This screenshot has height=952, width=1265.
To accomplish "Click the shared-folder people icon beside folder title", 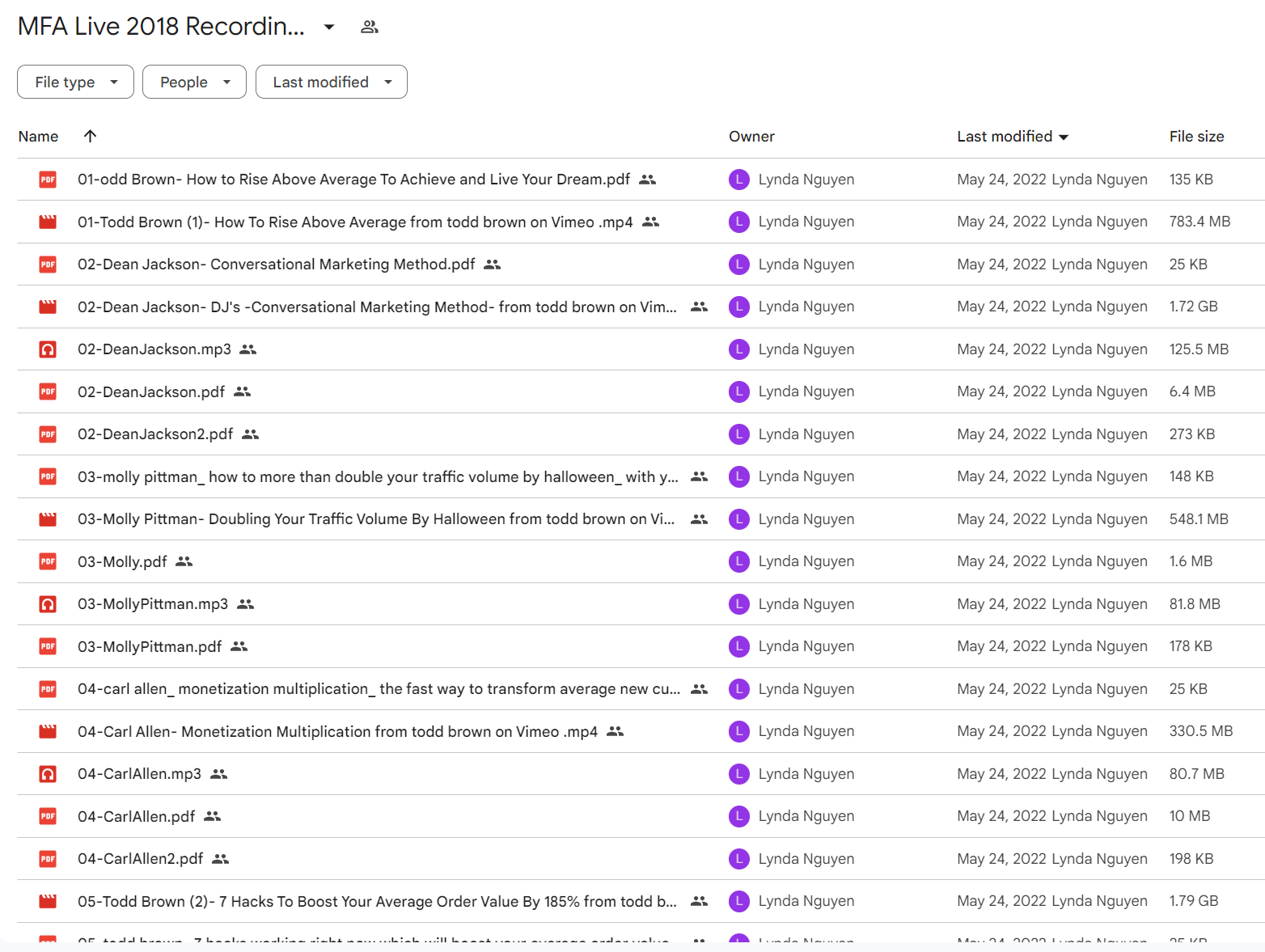I will 370,27.
